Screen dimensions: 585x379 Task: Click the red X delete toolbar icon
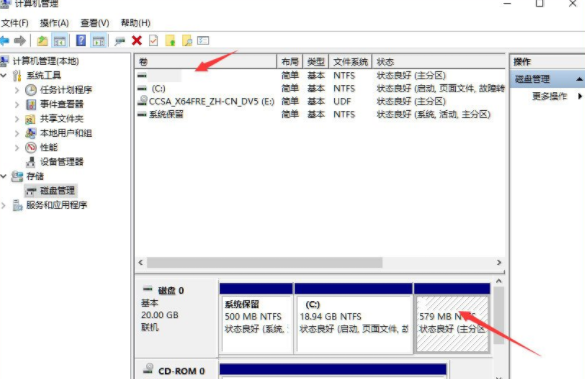pyautogui.click(x=137, y=40)
